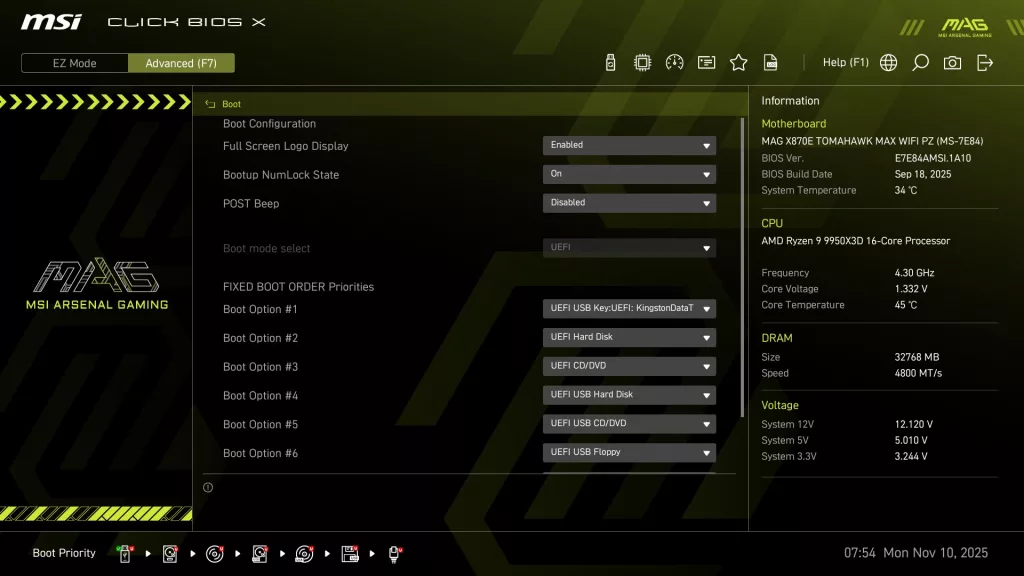Viewport: 1024px width, 576px height.
Task: Open the Boot Option #1 dropdown
Action: pyautogui.click(x=628, y=308)
